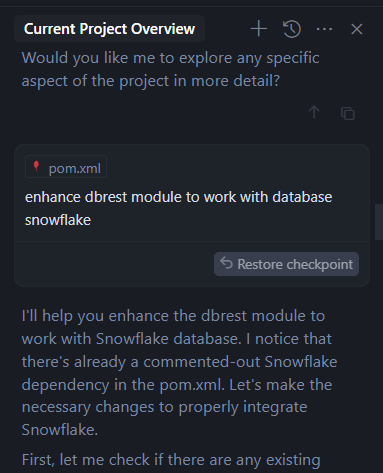Copy the assistant response with copy icon
Image resolution: width=383 pixels, height=473 pixels.
coord(348,113)
